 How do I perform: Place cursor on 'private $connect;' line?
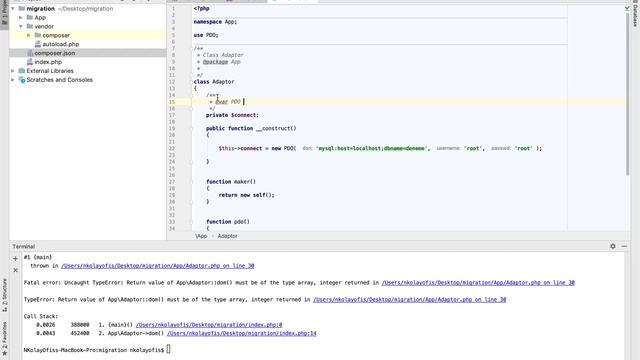click(x=232, y=116)
